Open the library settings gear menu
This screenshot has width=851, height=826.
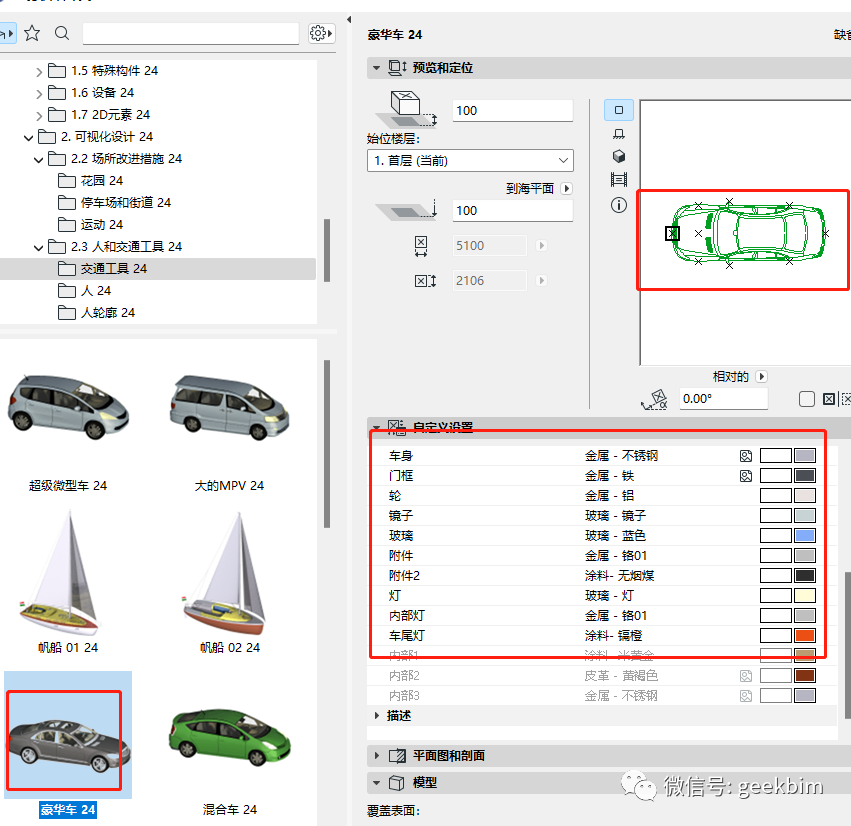[x=321, y=34]
